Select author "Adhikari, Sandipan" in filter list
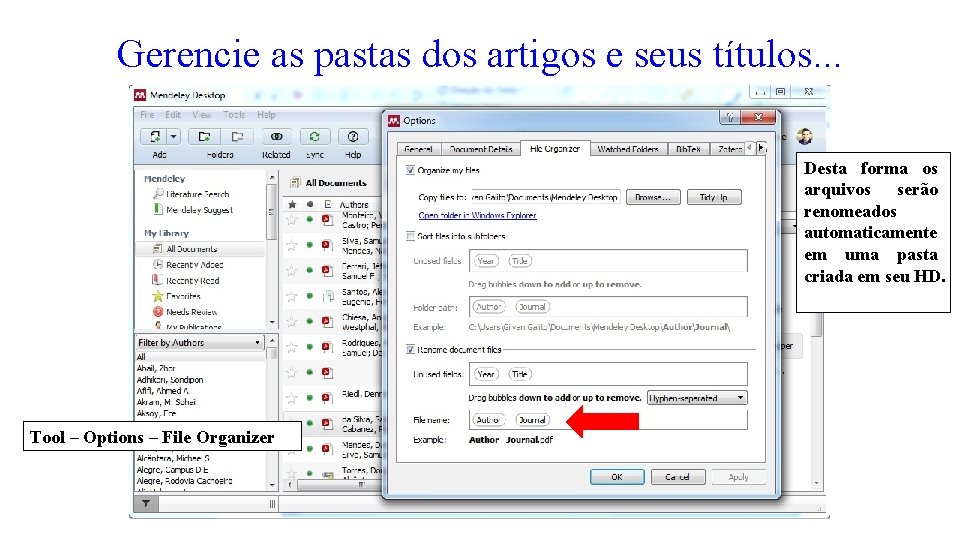This screenshot has width=960, height=540. click(170, 380)
